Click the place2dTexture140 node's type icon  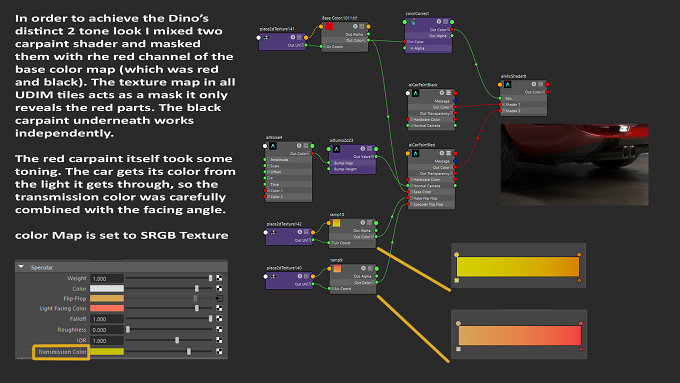[x=273, y=276]
